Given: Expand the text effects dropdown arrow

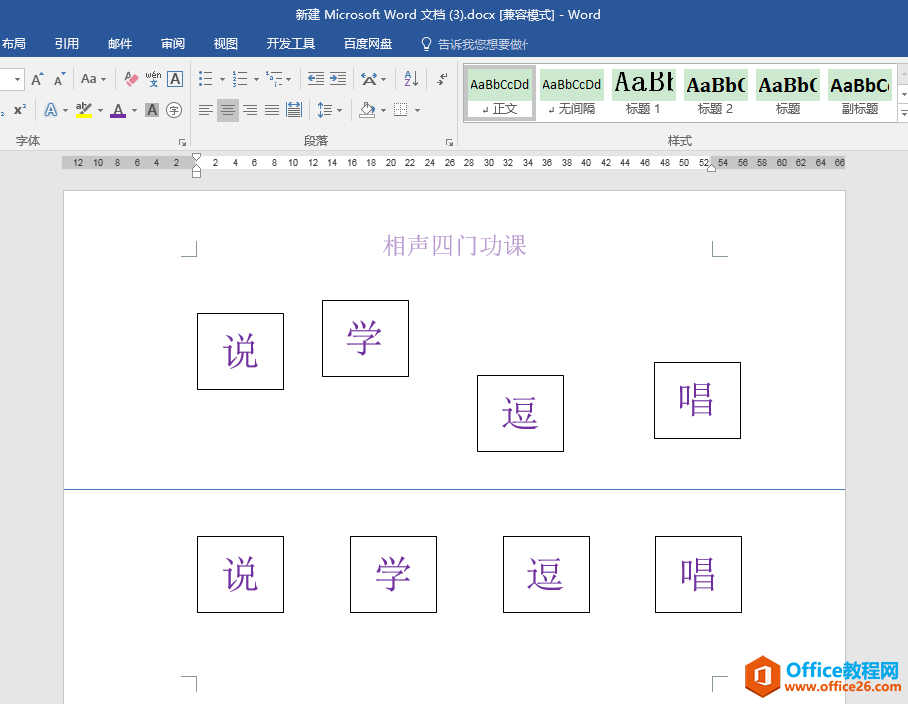Looking at the screenshot, I should (65, 110).
